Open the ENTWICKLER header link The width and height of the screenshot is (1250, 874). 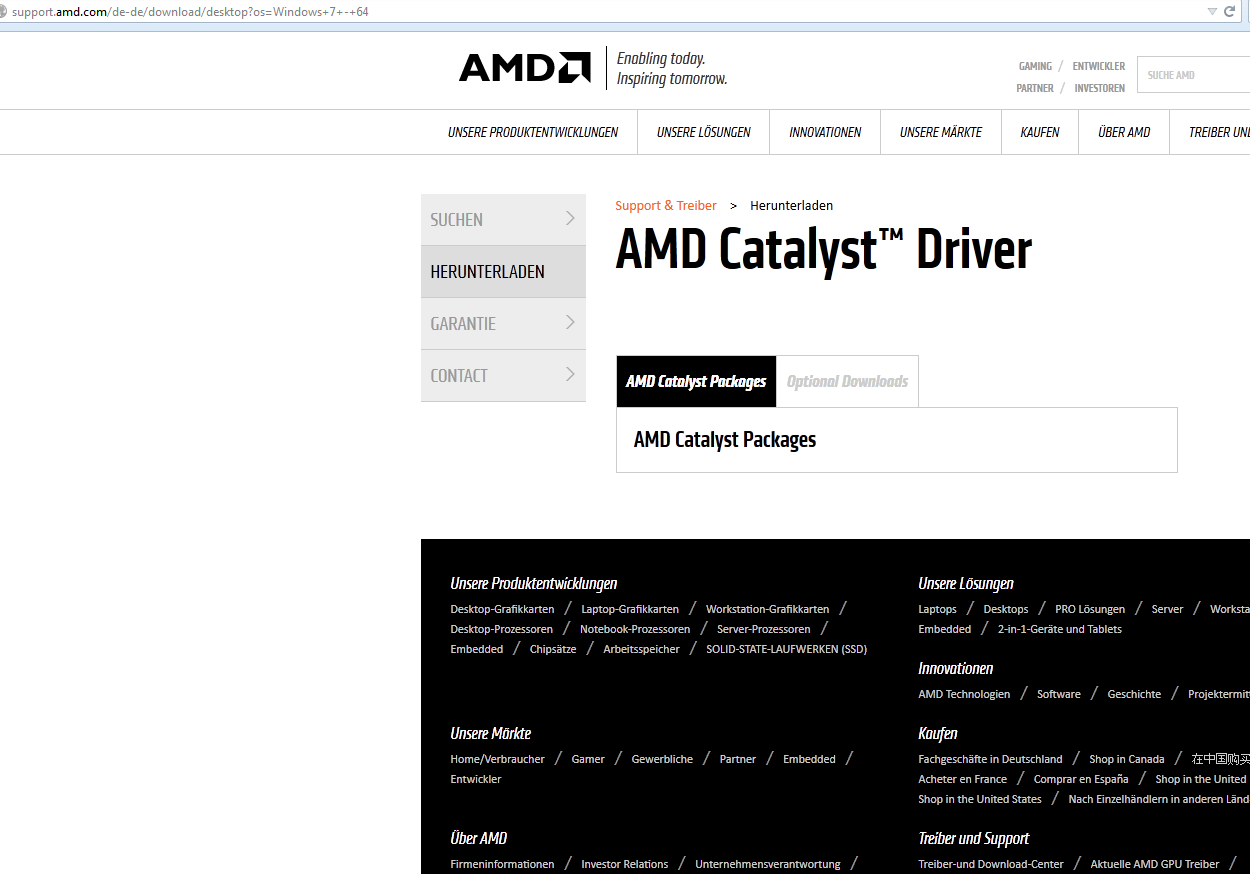coord(1098,66)
